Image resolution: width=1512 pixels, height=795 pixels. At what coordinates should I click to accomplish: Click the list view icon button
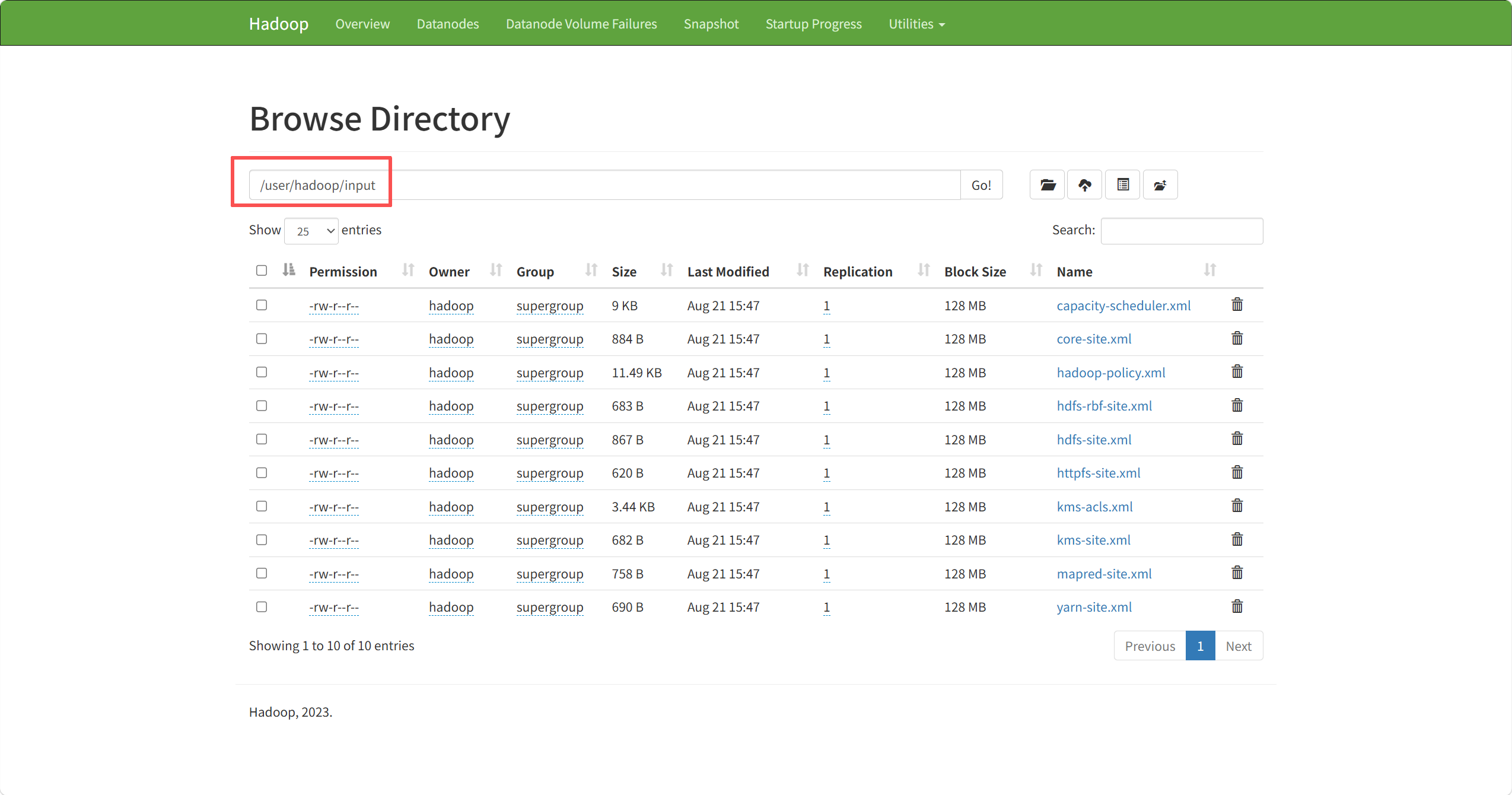(1123, 185)
